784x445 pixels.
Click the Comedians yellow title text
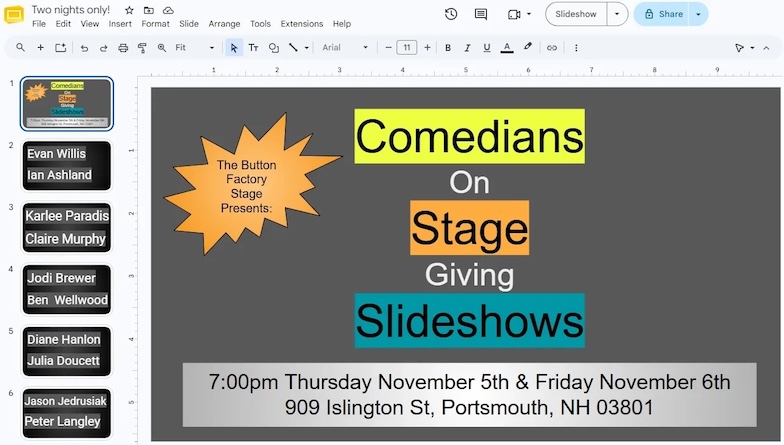pyautogui.click(x=470, y=136)
